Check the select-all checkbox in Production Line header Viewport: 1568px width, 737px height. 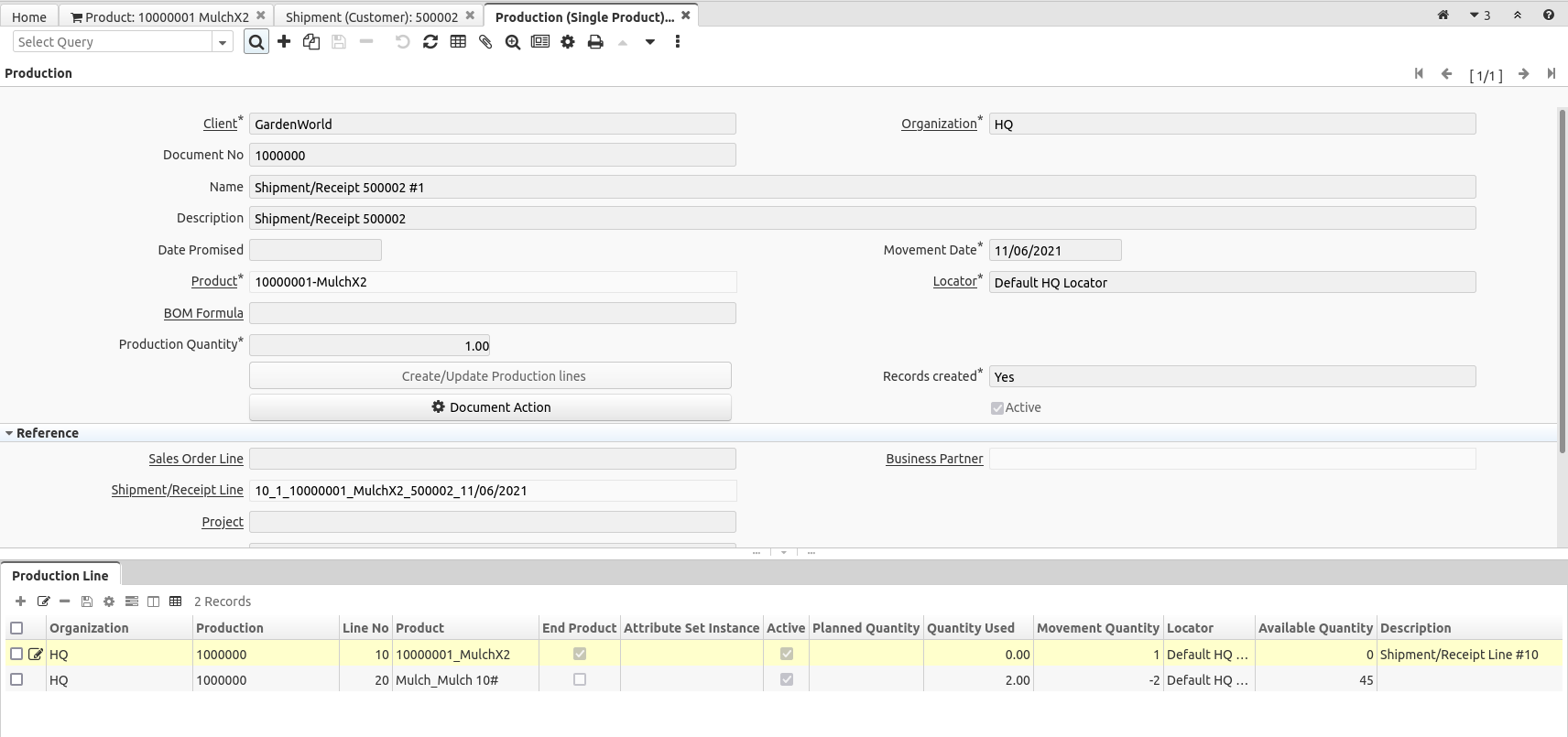pos(16,628)
